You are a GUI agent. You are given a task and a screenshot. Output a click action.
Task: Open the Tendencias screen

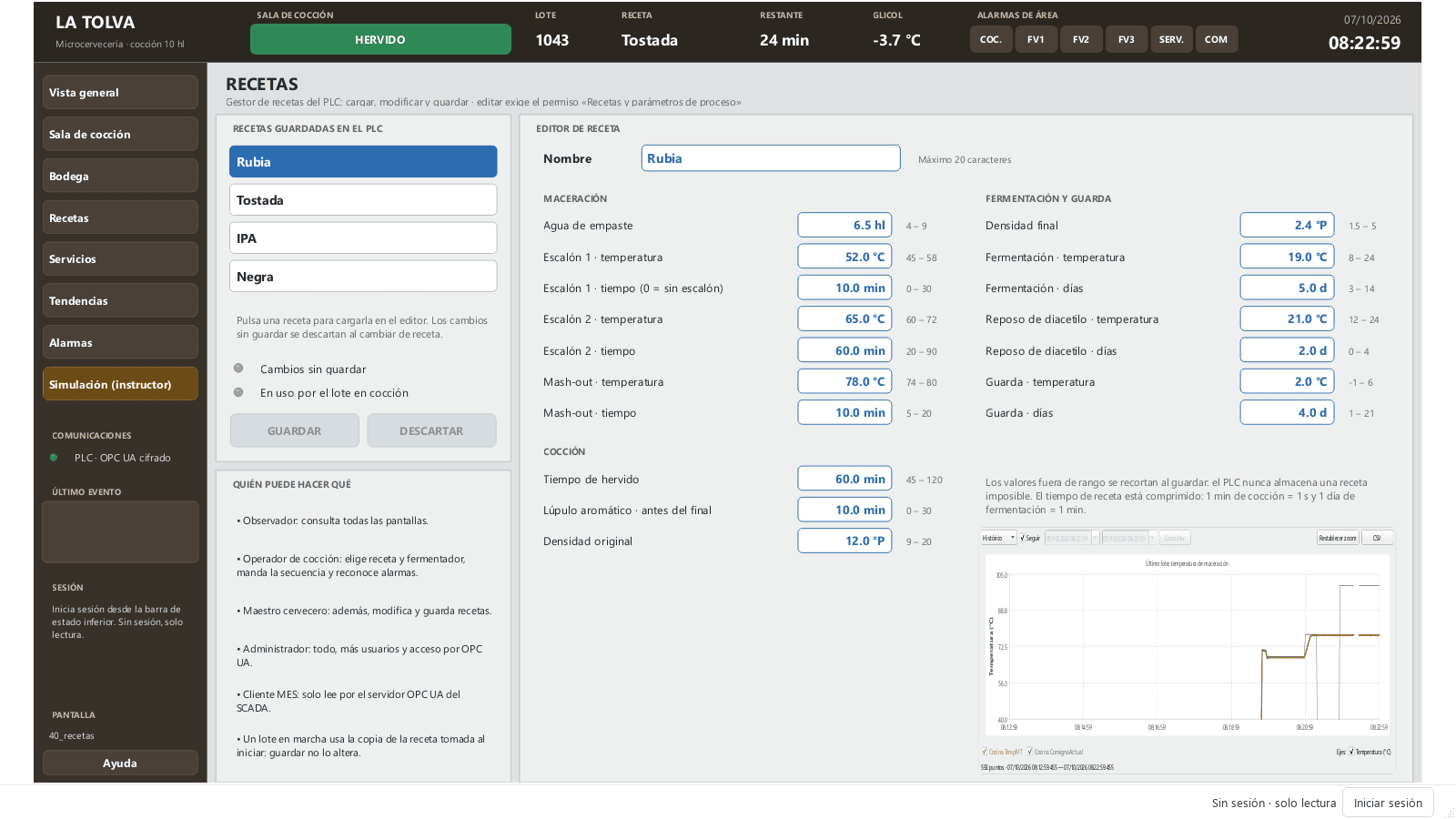point(120,300)
